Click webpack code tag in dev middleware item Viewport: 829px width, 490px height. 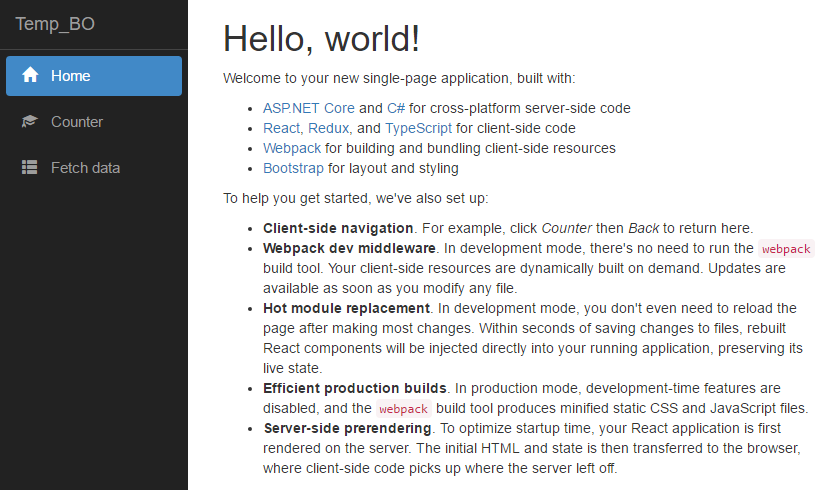tap(786, 249)
